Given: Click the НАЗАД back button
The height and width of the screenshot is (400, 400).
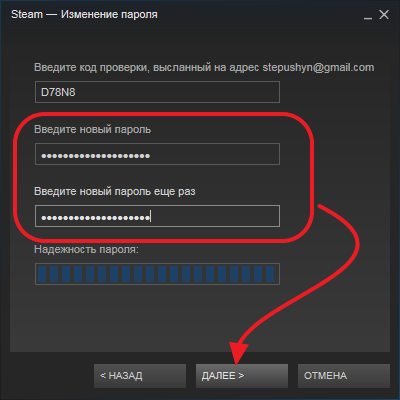Looking at the screenshot, I should pyautogui.click(x=140, y=376).
